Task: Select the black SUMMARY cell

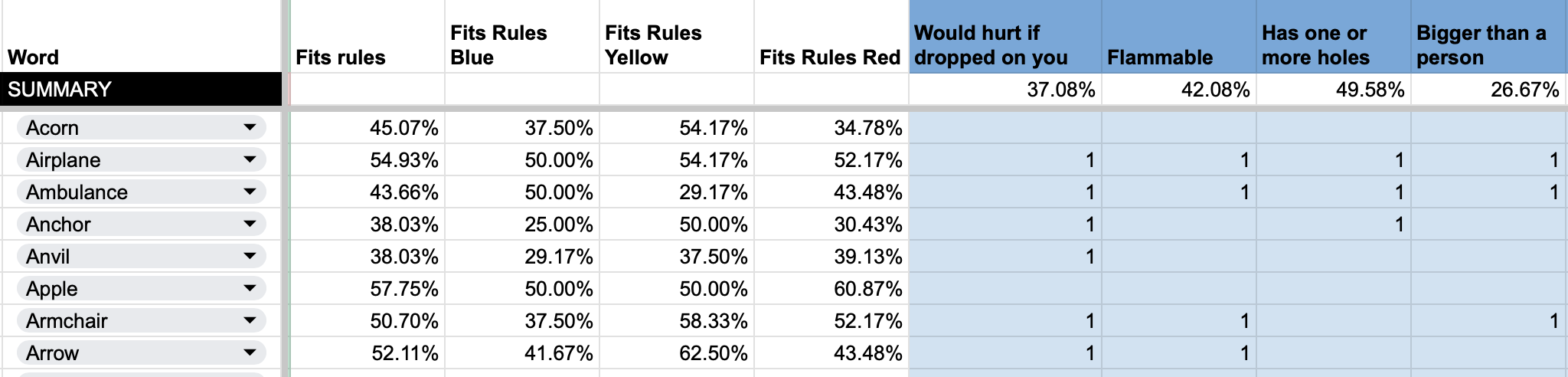Action: click(141, 89)
